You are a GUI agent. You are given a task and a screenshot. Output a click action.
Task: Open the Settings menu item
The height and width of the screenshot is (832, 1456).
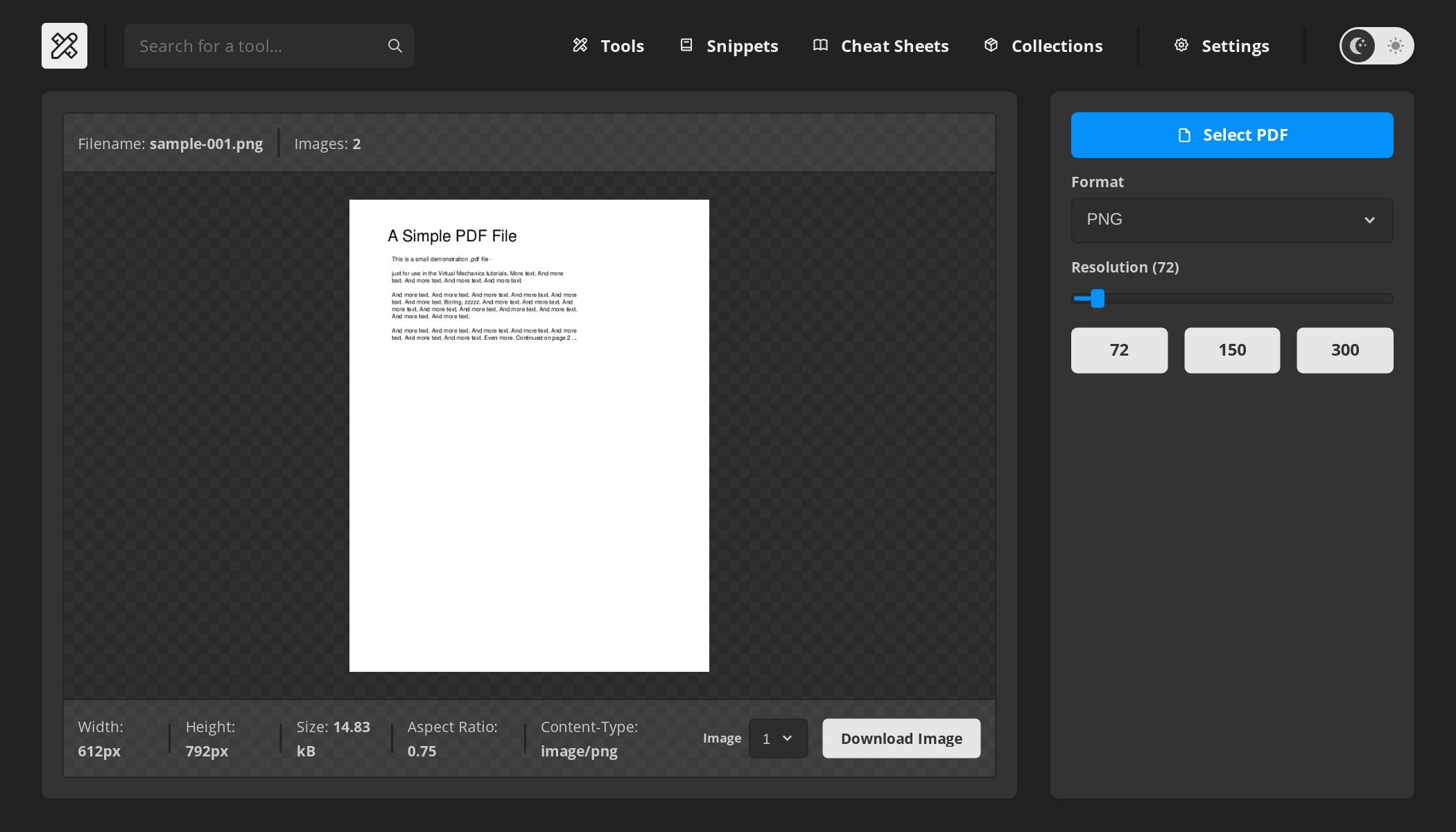click(1222, 46)
